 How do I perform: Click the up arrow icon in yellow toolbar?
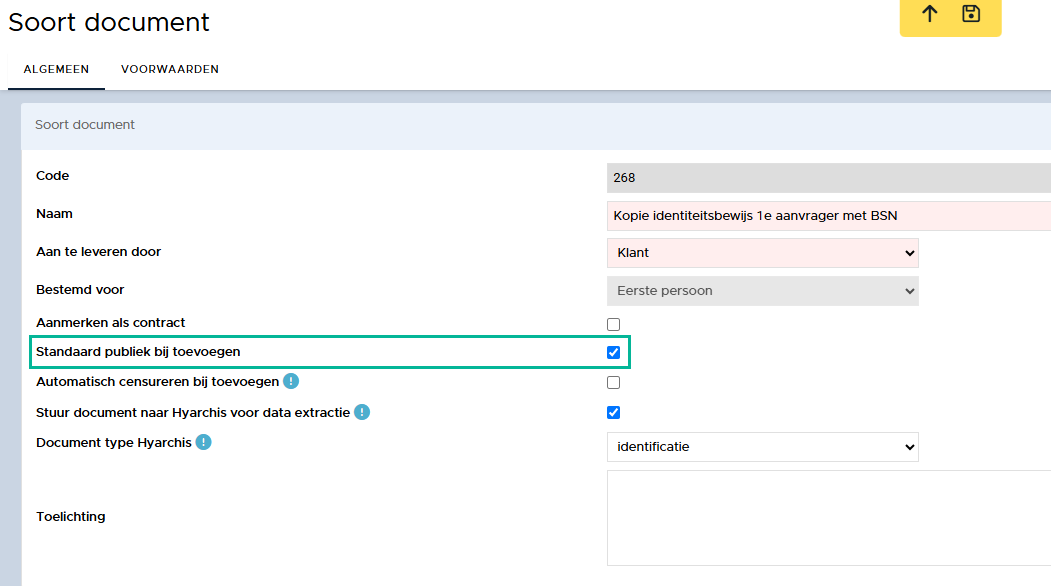[x=930, y=14]
